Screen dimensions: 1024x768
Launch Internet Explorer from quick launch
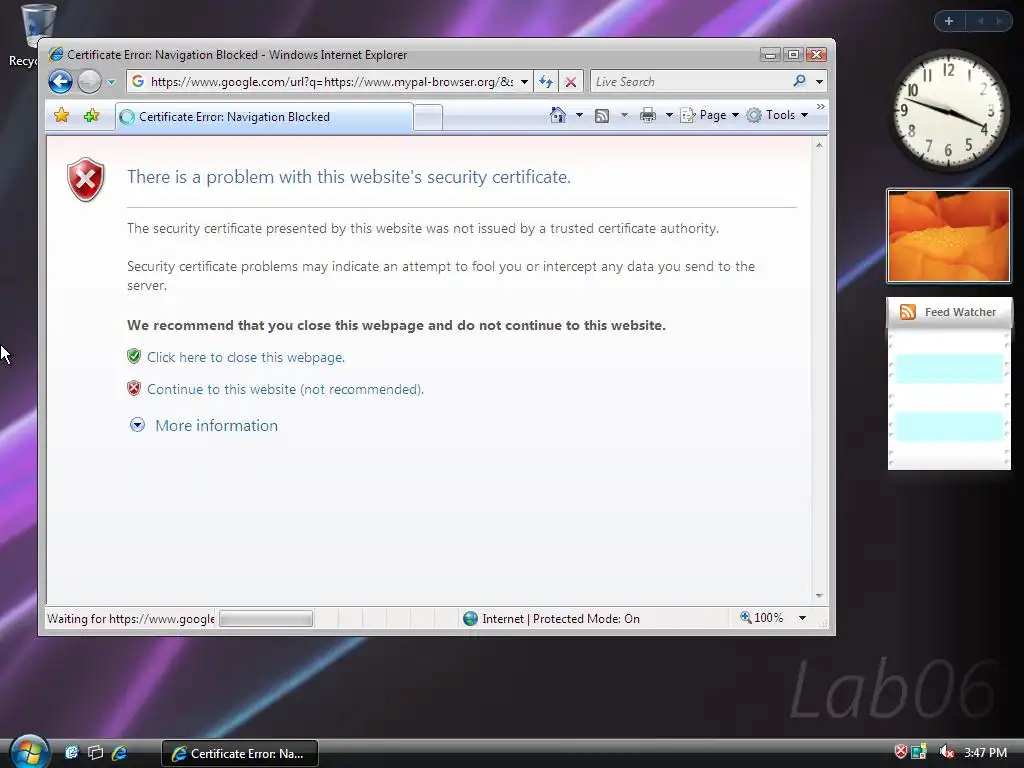(120, 753)
